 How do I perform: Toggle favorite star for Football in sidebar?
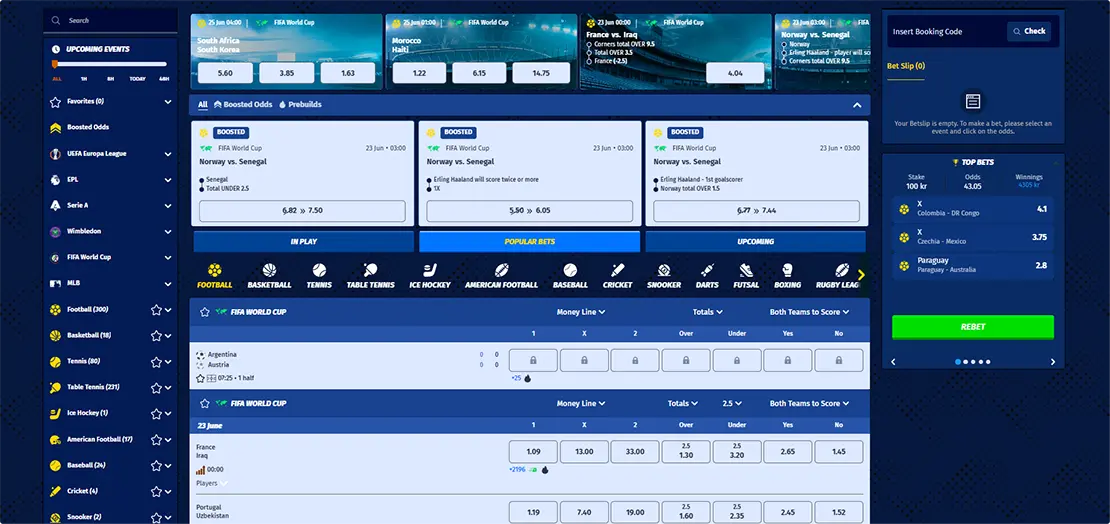[156, 309]
